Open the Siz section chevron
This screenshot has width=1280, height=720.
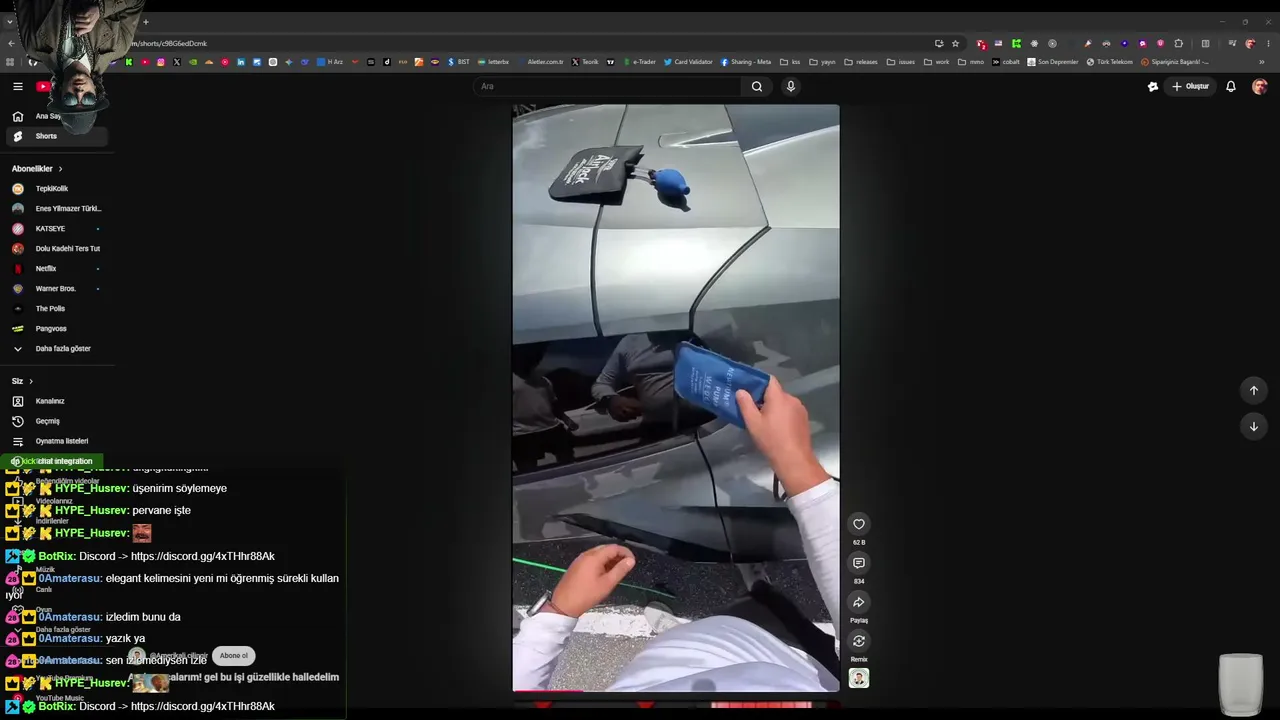tap(31, 381)
